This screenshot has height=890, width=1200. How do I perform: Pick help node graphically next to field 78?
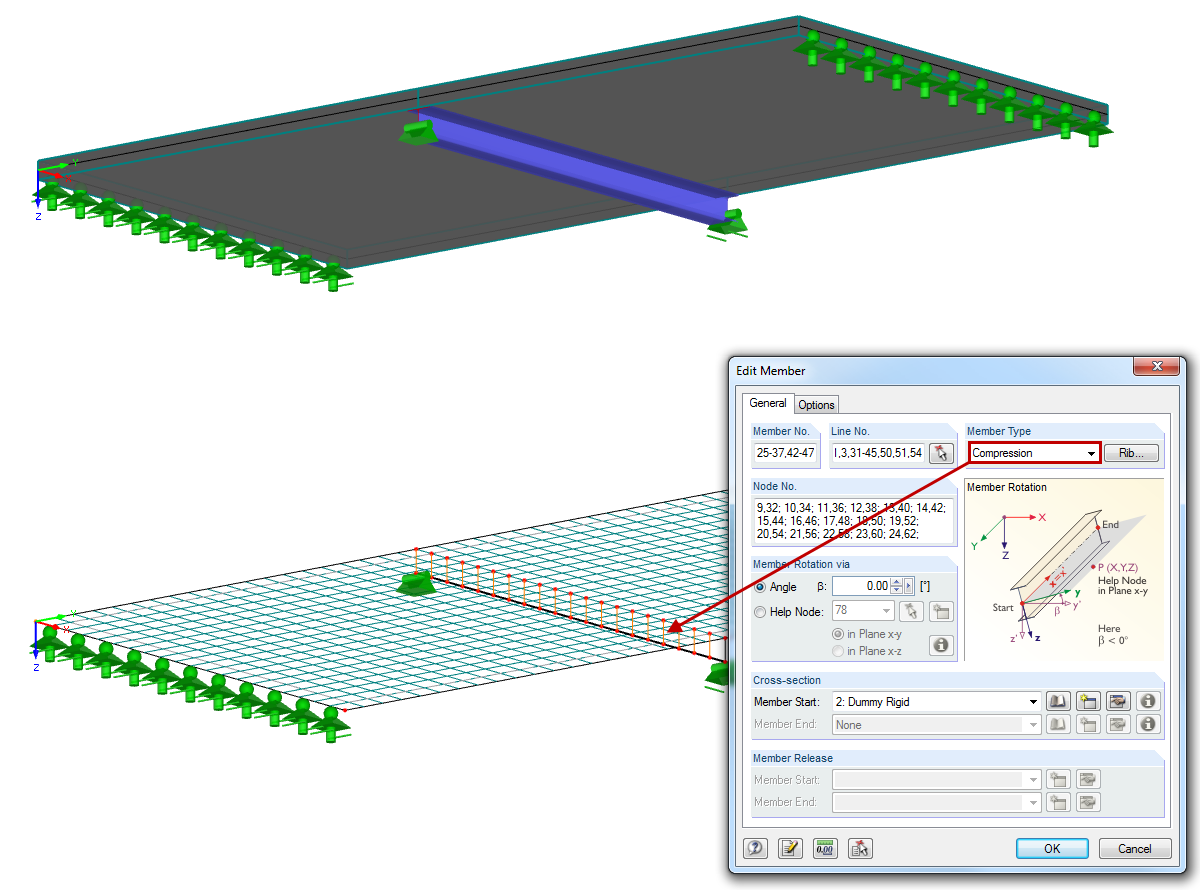click(910, 612)
